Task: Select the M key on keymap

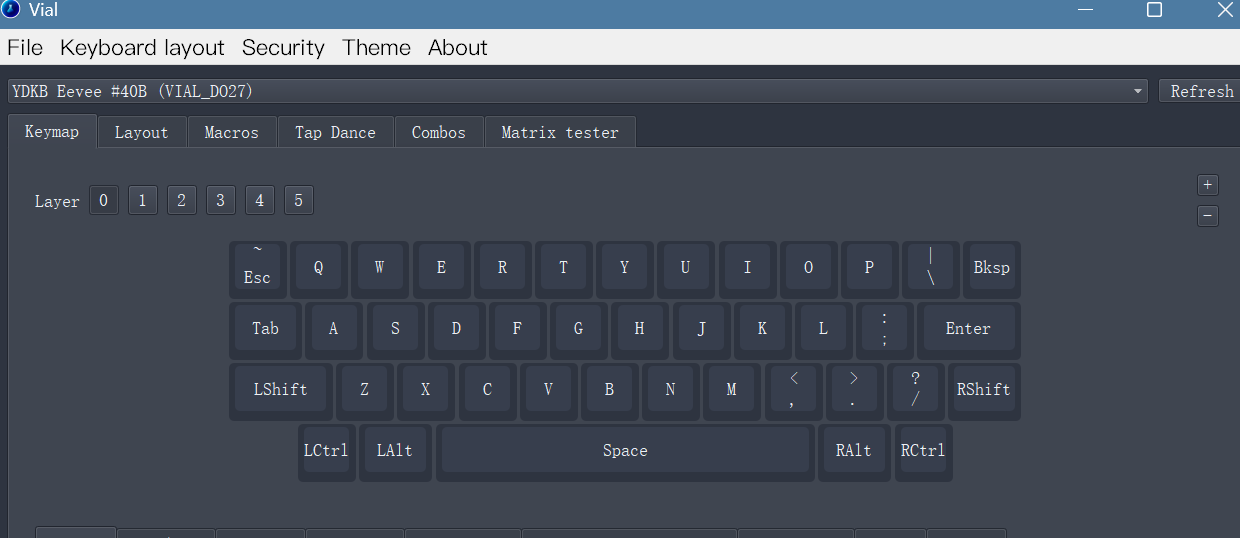Action: [x=731, y=391]
